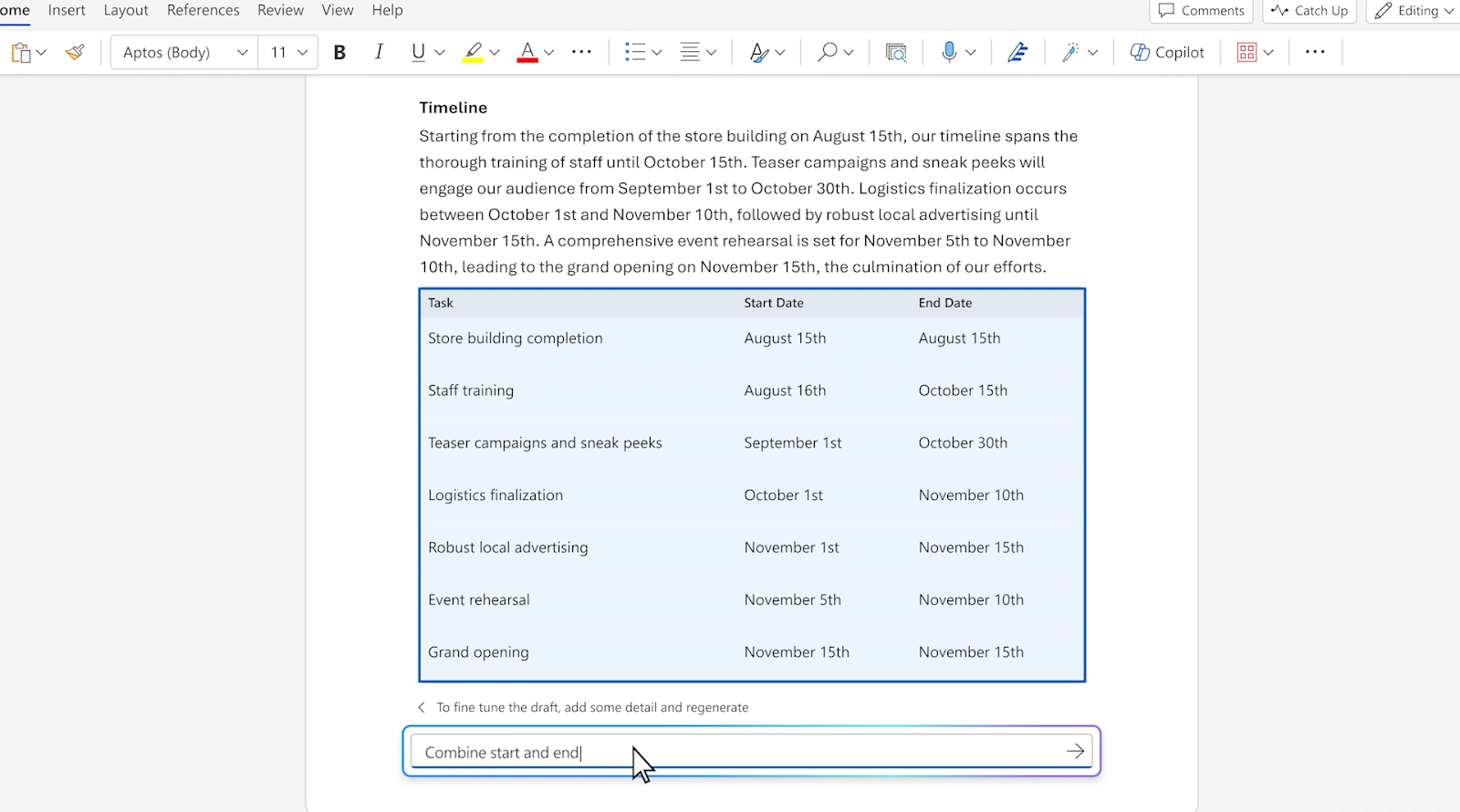Open more font formatting options ellipsis
The image size is (1460, 812).
(x=581, y=52)
